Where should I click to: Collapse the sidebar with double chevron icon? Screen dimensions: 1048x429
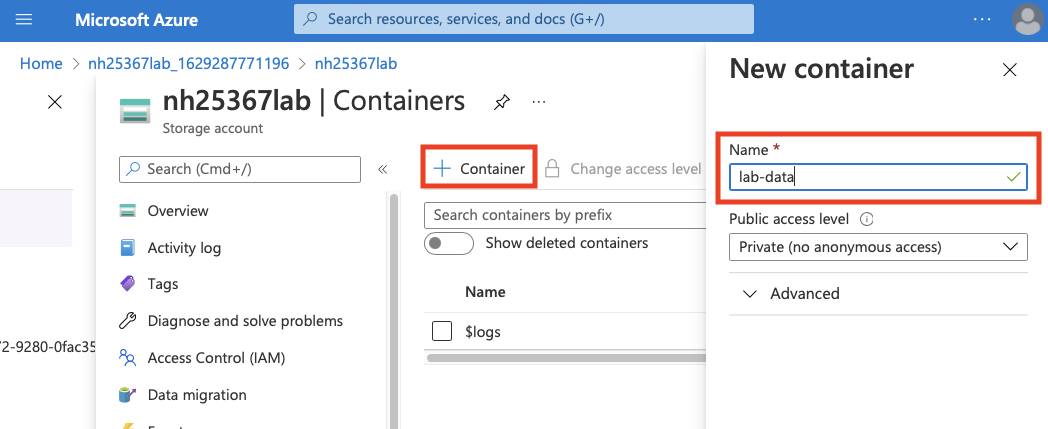pos(382,170)
